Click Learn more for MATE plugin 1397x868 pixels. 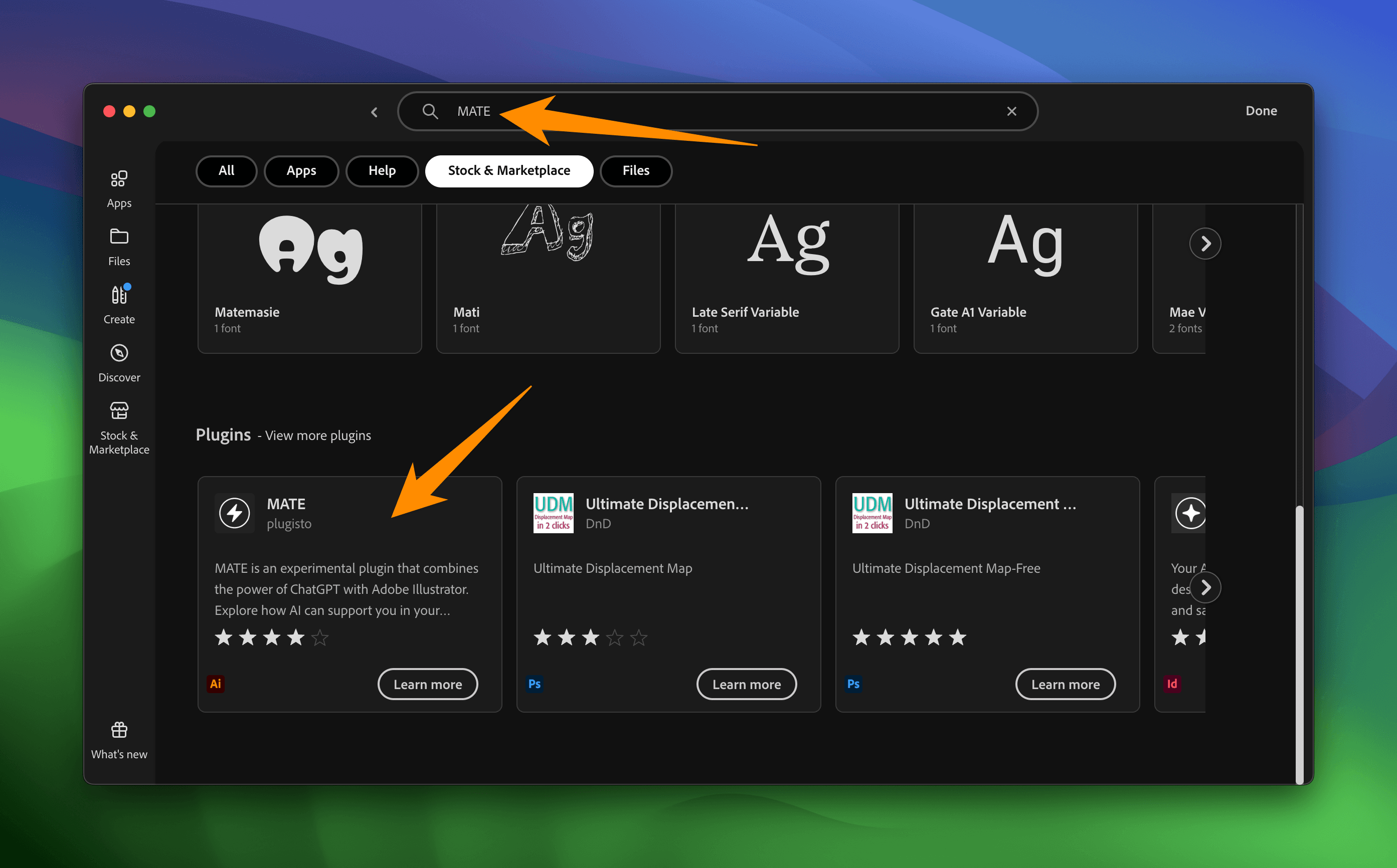pyautogui.click(x=427, y=684)
